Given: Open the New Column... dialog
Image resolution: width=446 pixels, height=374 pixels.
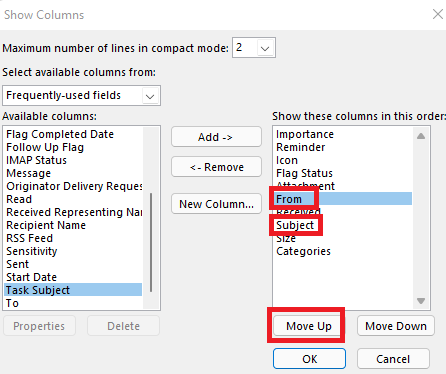Looking at the screenshot, I should point(216,204).
